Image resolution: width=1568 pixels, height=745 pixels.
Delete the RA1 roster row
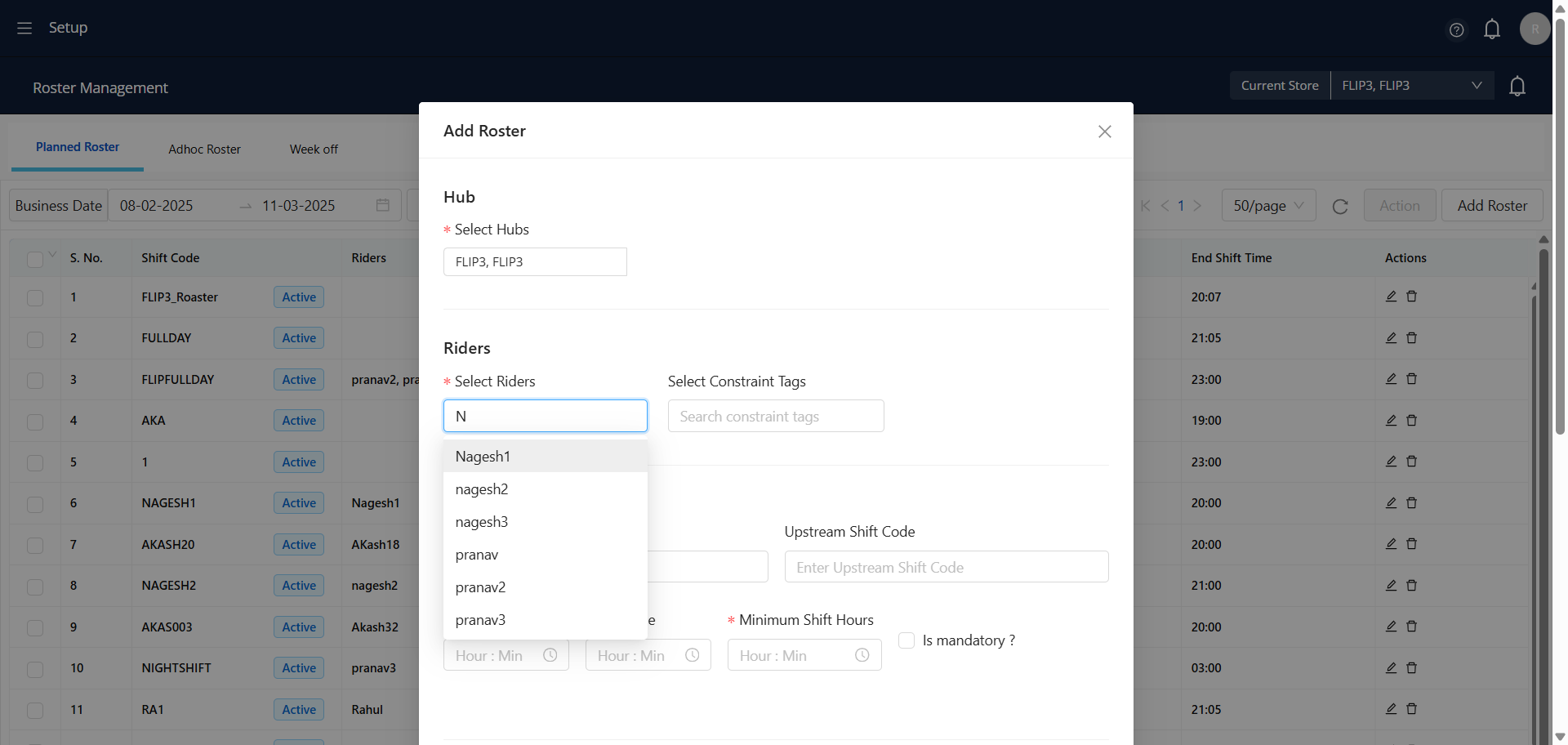click(x=1411, y=709)
